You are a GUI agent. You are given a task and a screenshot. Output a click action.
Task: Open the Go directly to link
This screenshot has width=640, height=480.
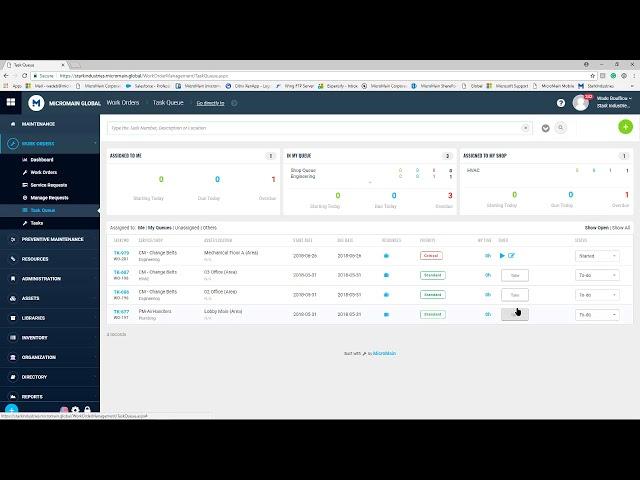pyautogui.click(x=210, y=103)
